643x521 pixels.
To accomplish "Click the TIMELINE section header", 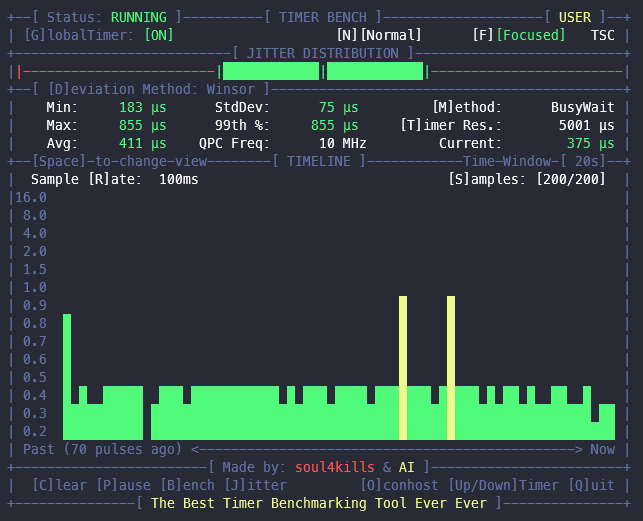I will point(319,161).
